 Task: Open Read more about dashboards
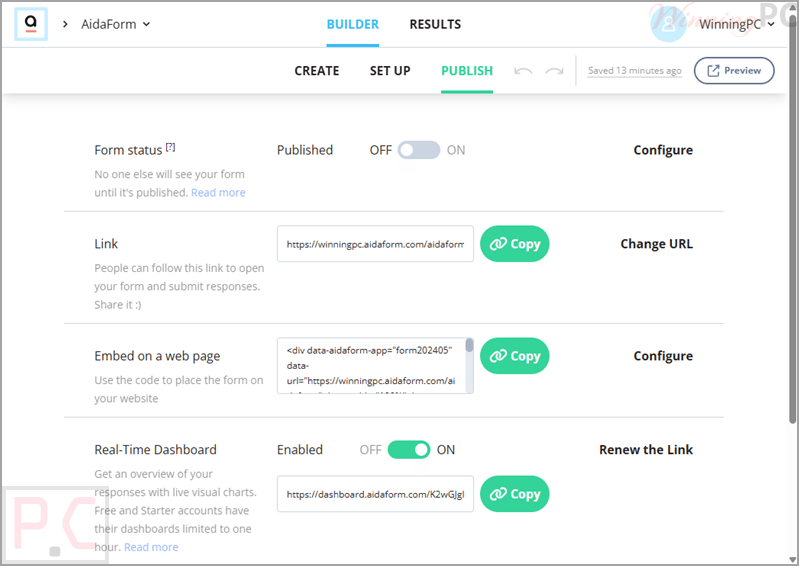[151, 547]
